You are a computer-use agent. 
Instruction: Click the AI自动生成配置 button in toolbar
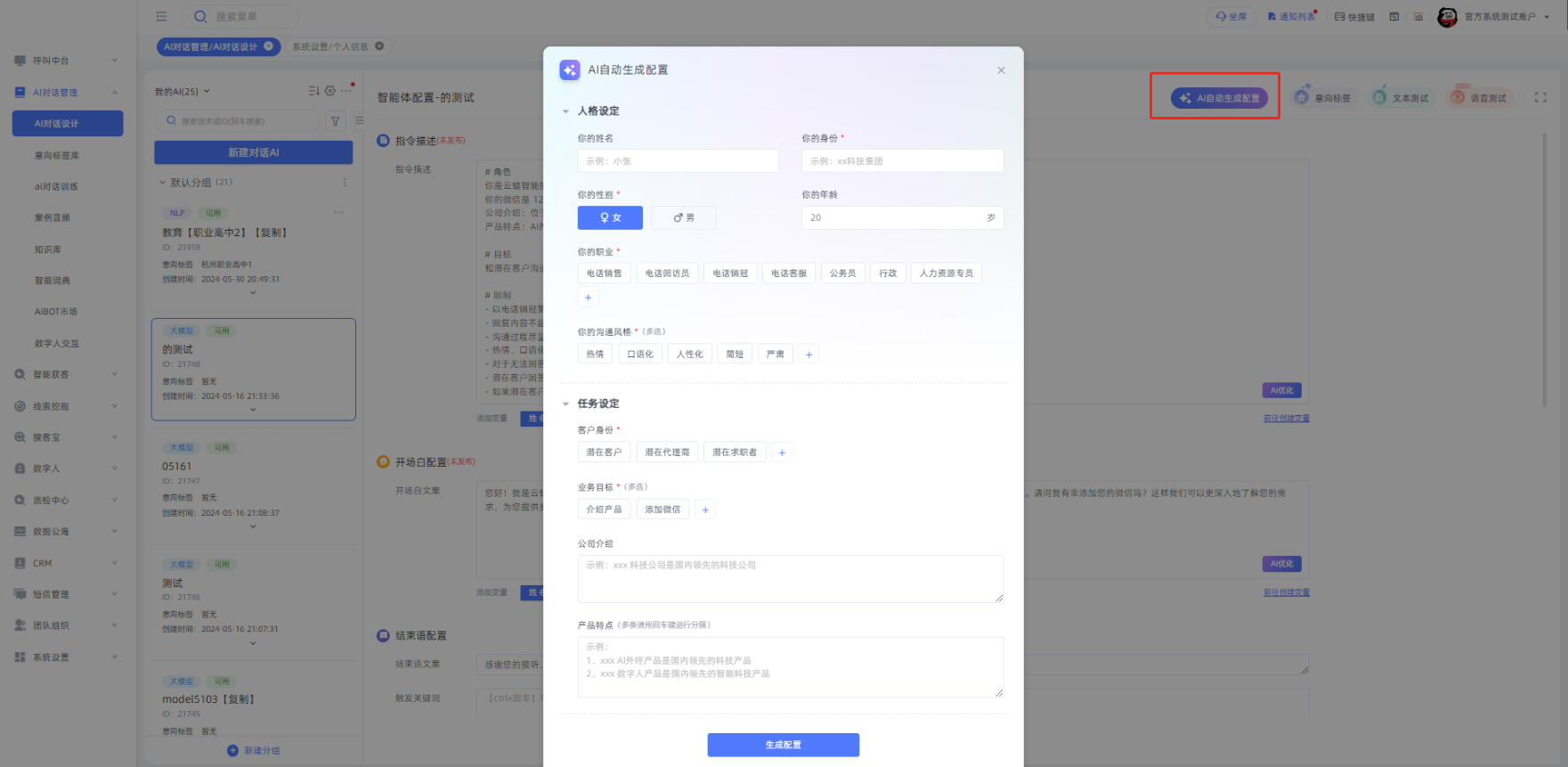[1219, 98]
